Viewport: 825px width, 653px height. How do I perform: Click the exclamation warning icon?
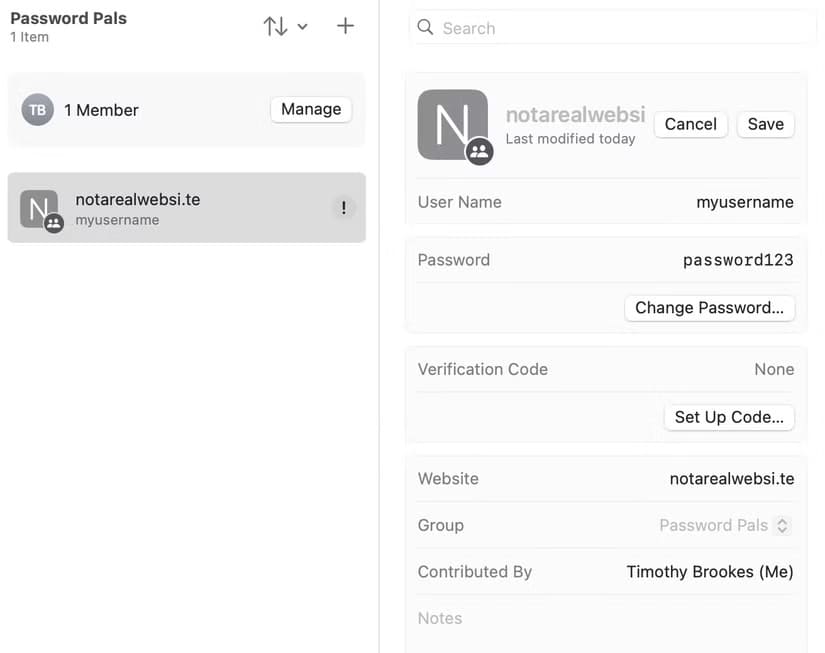[x=344, y=208]
